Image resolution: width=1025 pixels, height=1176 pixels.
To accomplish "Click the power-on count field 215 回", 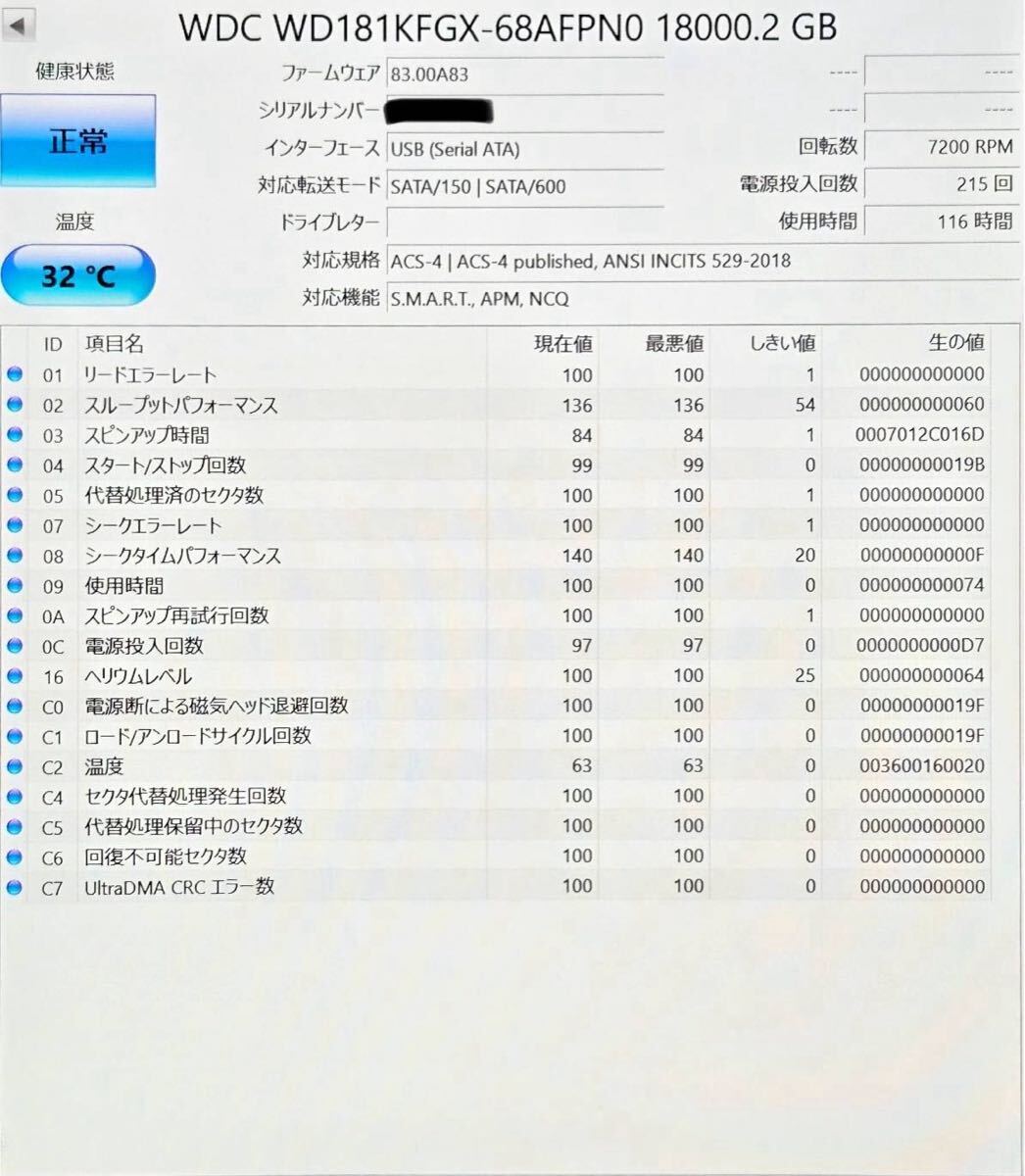I will tap(940, 183).
